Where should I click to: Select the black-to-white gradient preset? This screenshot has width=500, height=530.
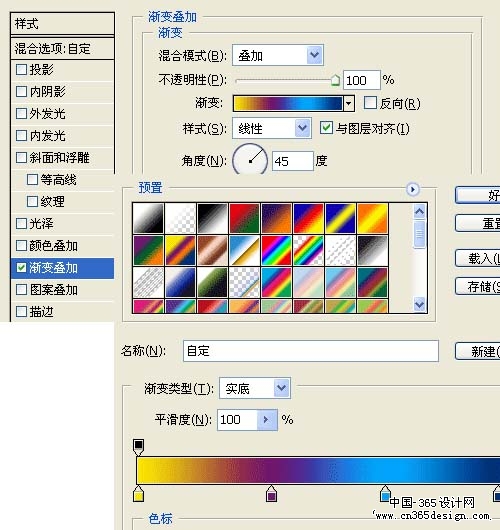212,218
